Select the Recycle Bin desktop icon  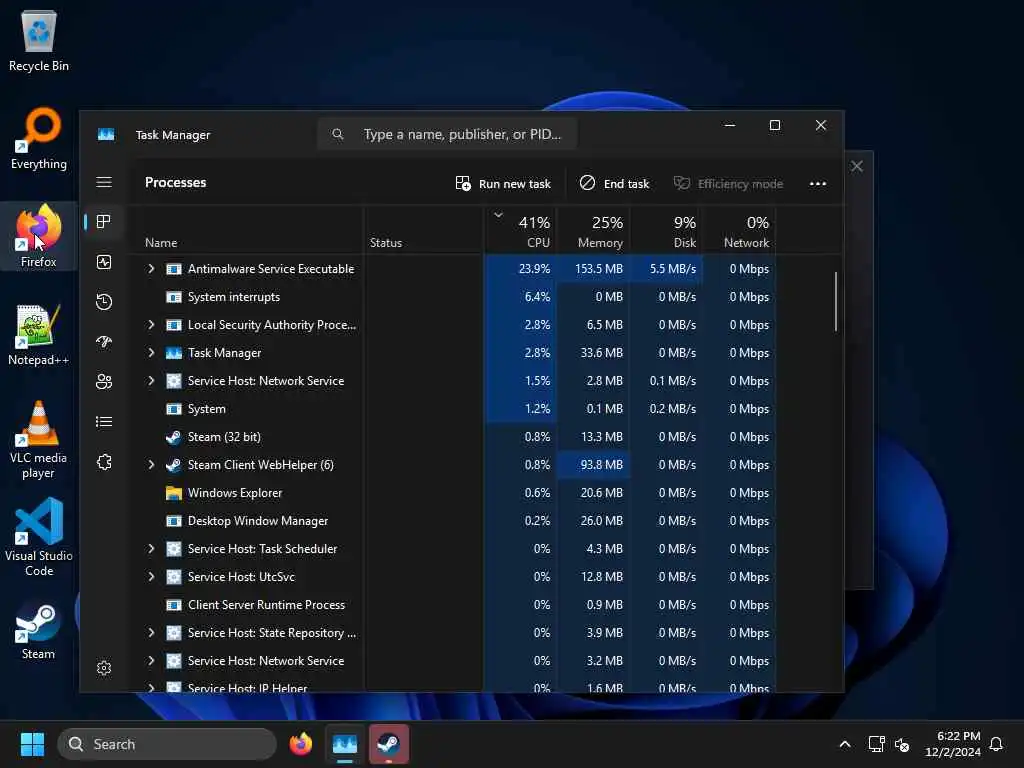(x=39, y=41)
